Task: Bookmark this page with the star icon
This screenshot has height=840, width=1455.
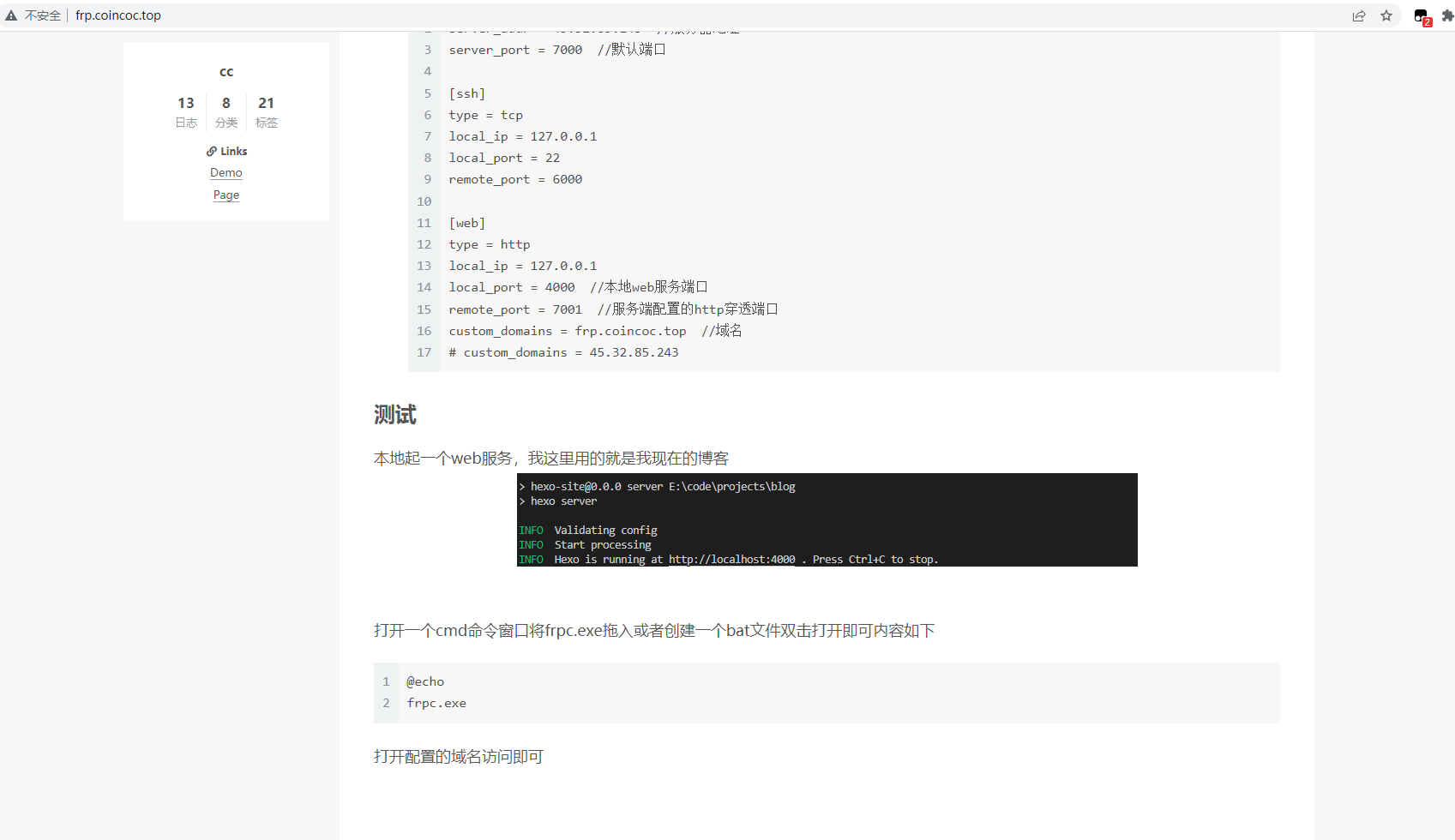Action: (1386, 15)
